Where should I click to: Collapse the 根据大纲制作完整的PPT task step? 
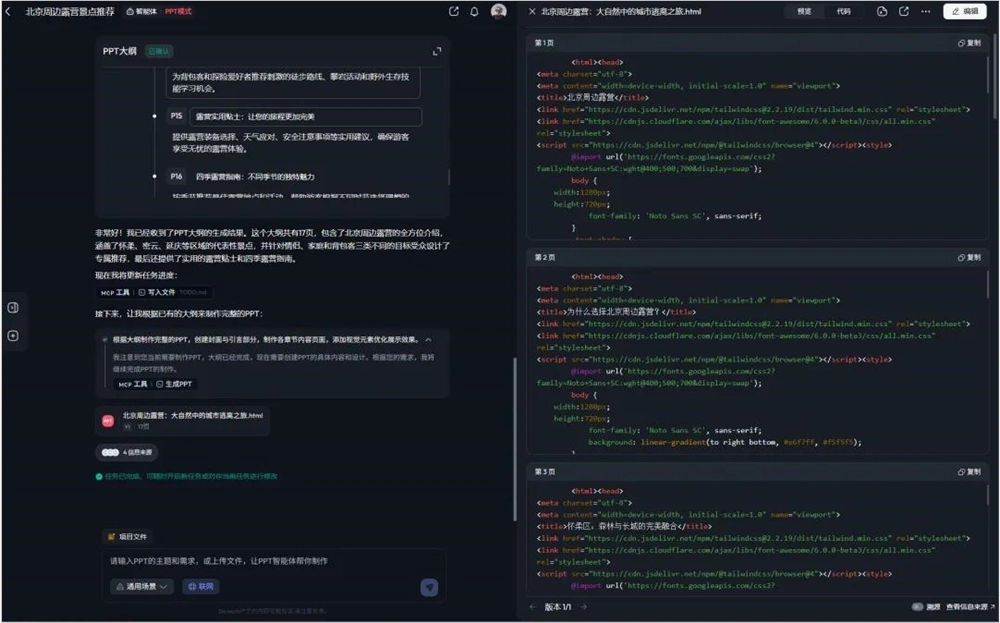pos(429,340)
